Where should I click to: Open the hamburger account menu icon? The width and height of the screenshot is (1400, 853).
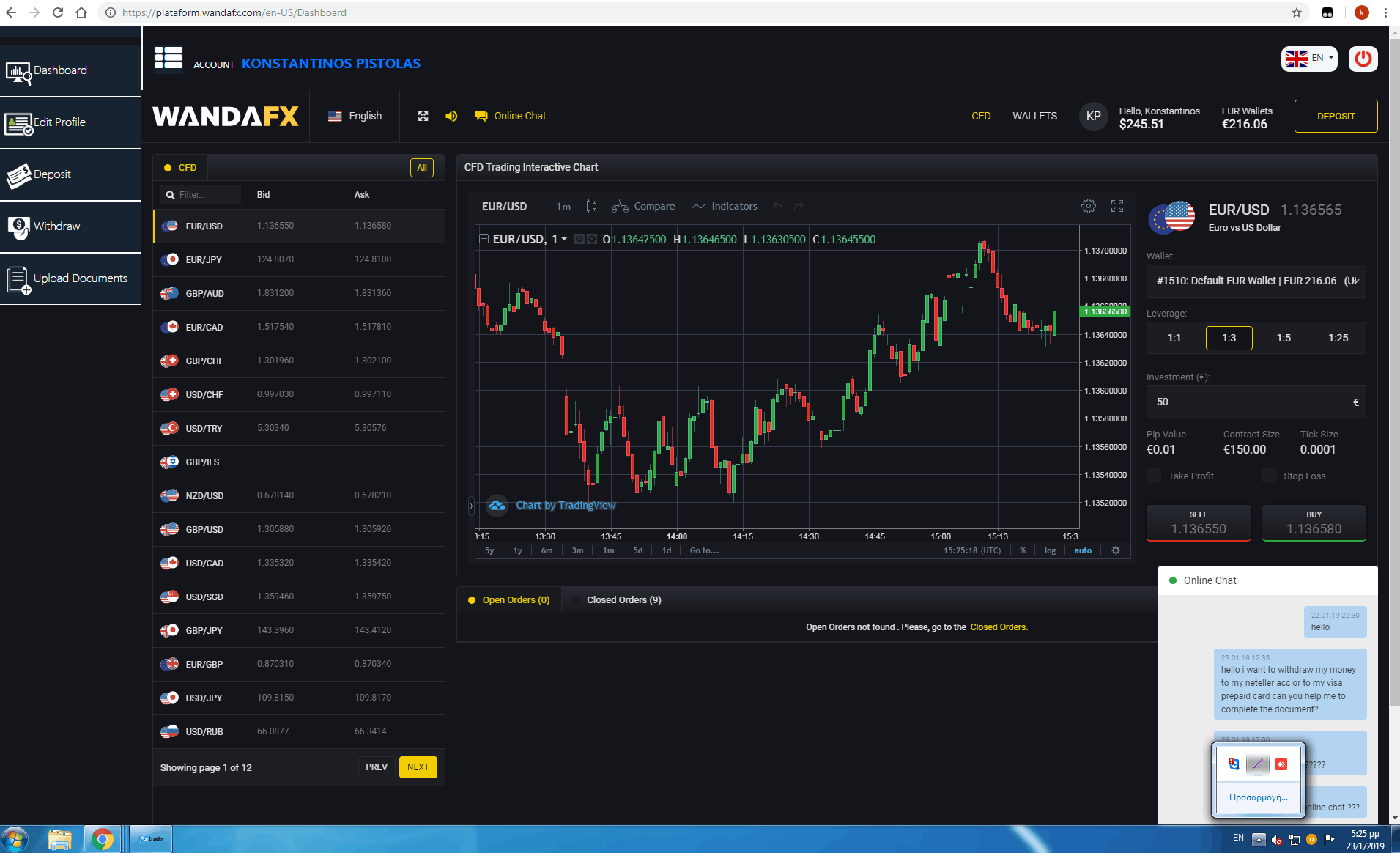168,59
